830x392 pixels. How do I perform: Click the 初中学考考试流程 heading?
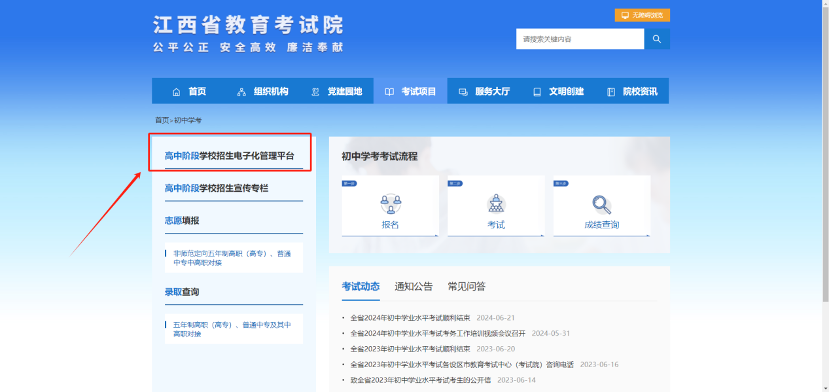point(380,156)
